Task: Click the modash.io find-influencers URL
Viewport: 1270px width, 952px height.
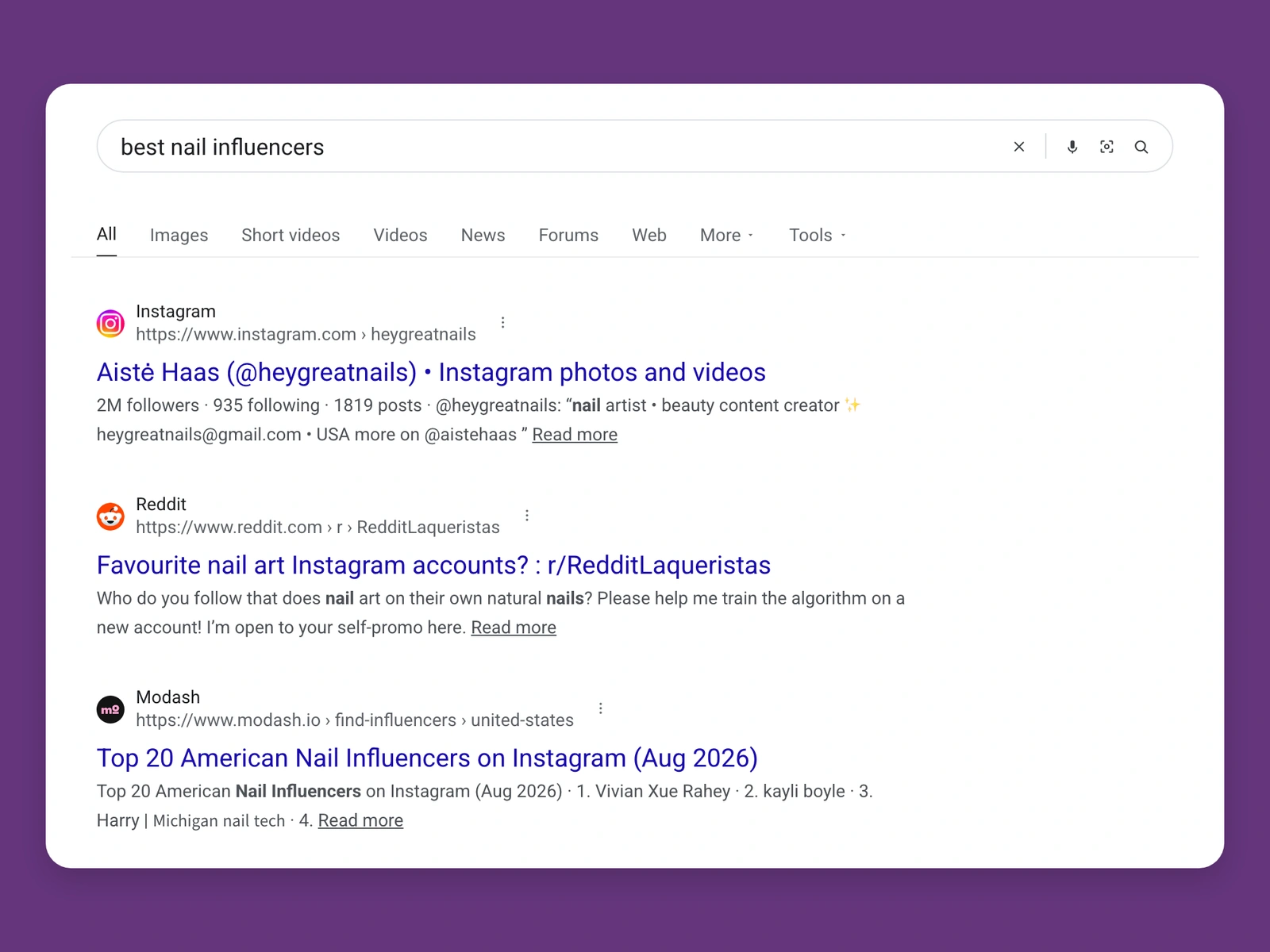Action: pos(355,720)
